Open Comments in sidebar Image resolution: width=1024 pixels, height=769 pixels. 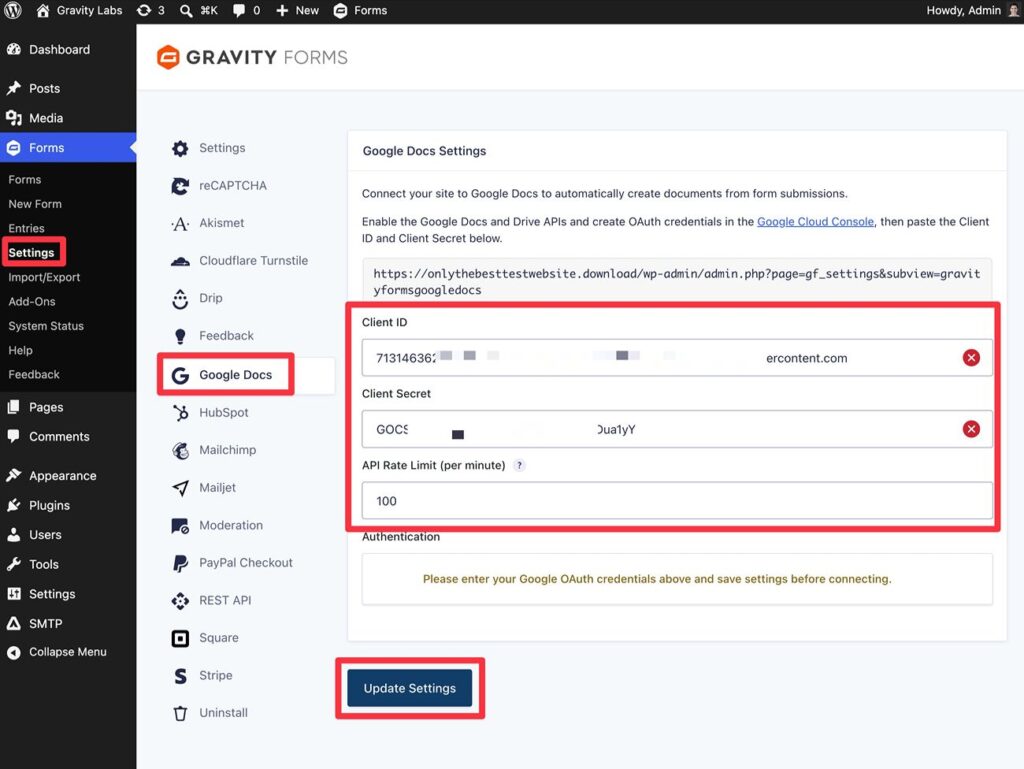[68, 437]
